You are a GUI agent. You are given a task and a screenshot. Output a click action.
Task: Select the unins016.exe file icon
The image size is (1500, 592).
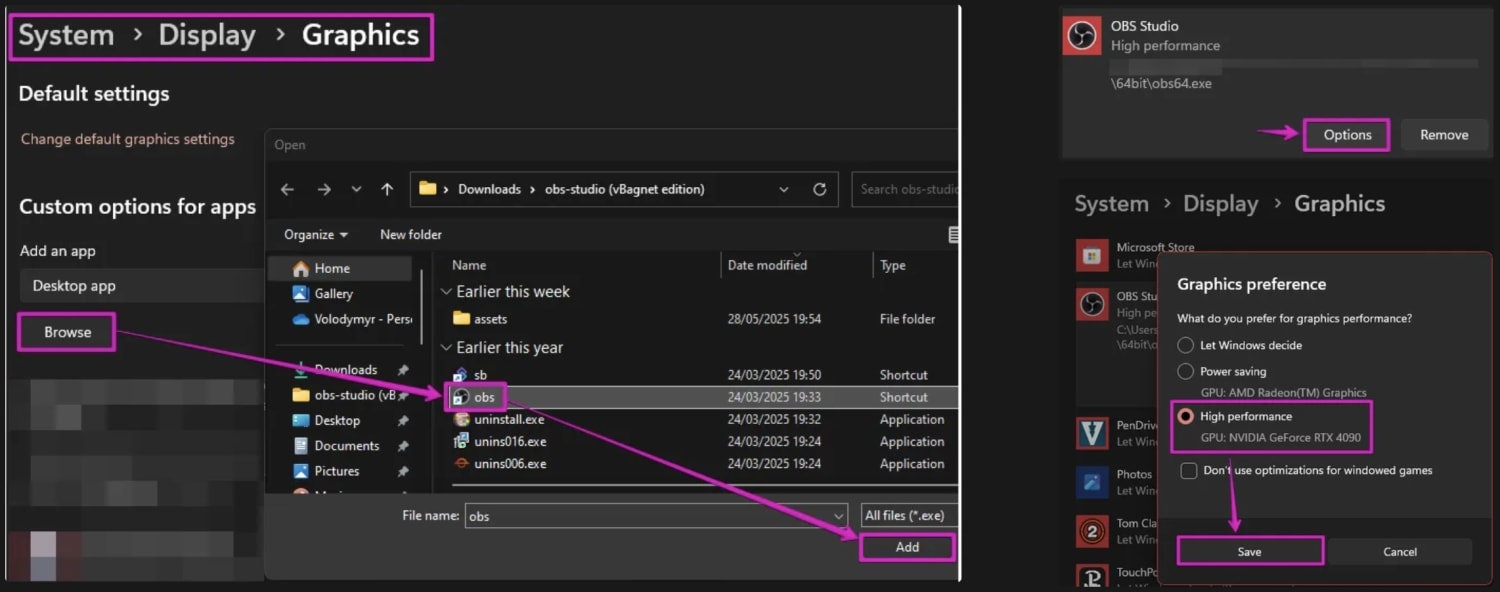pos(461,441)
